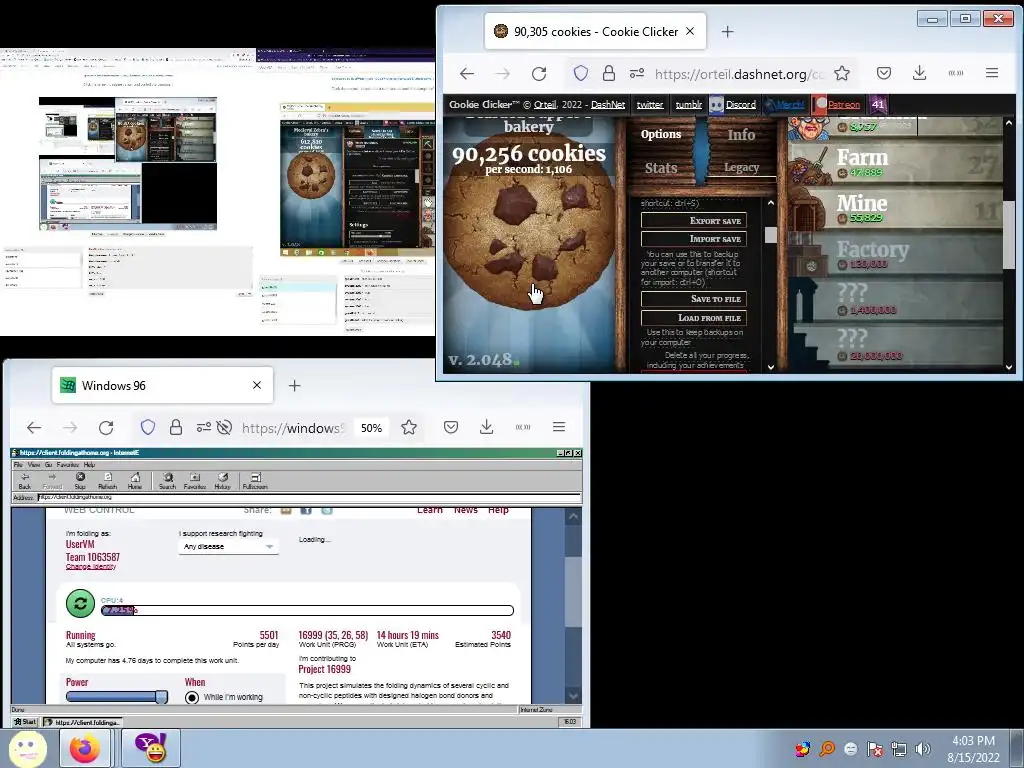This screenshot has width=1024, height=768.
Task: Click the Change Identity link
Action: 91,566
